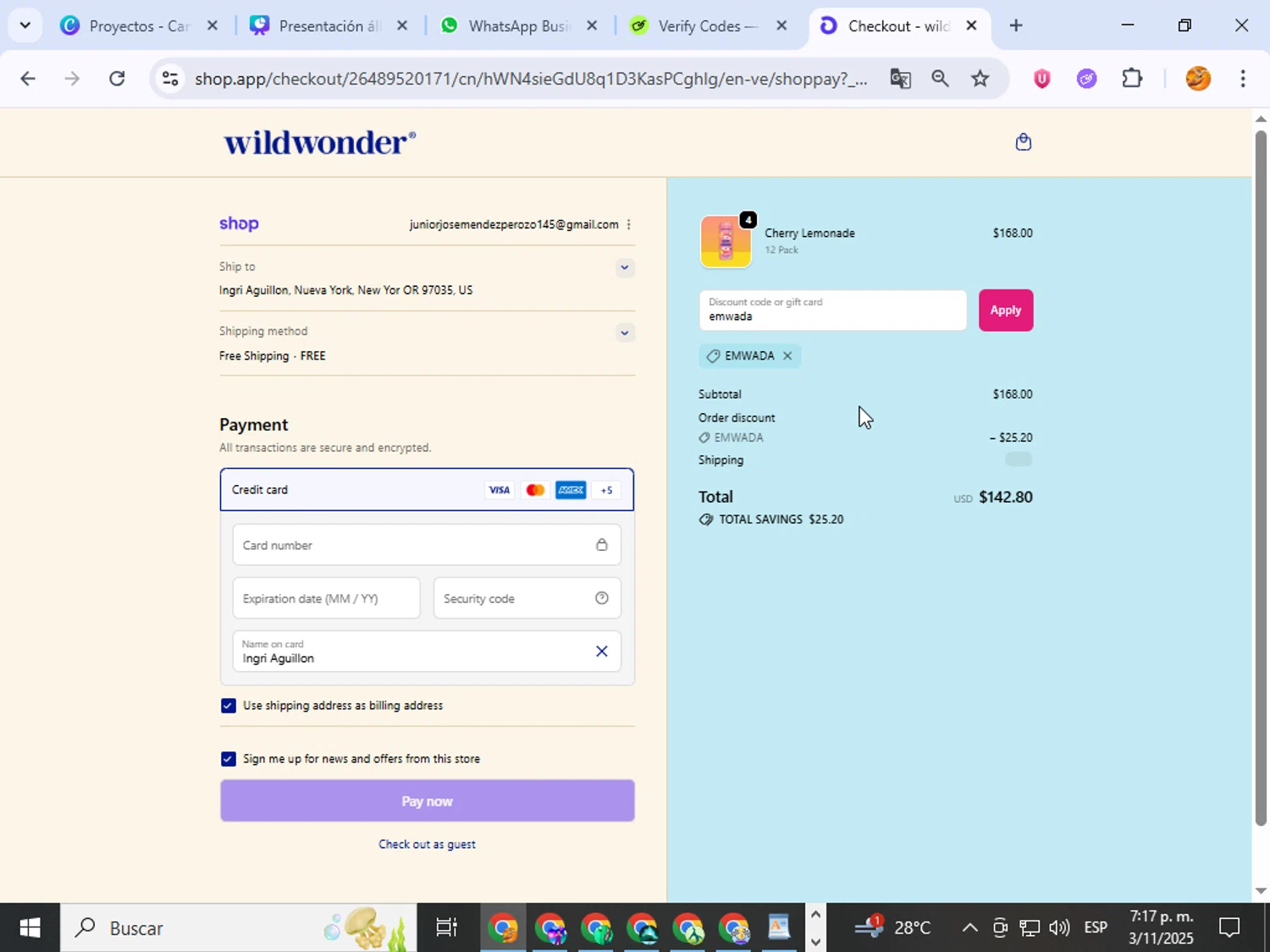Click the Security code field
1270x952 pixels.
(527, 598)
